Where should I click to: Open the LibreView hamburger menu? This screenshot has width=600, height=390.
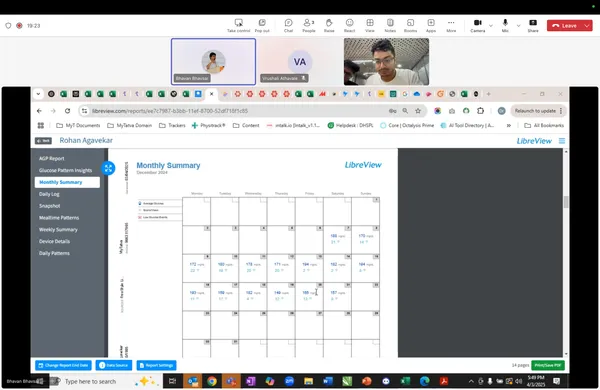(562, 141)
